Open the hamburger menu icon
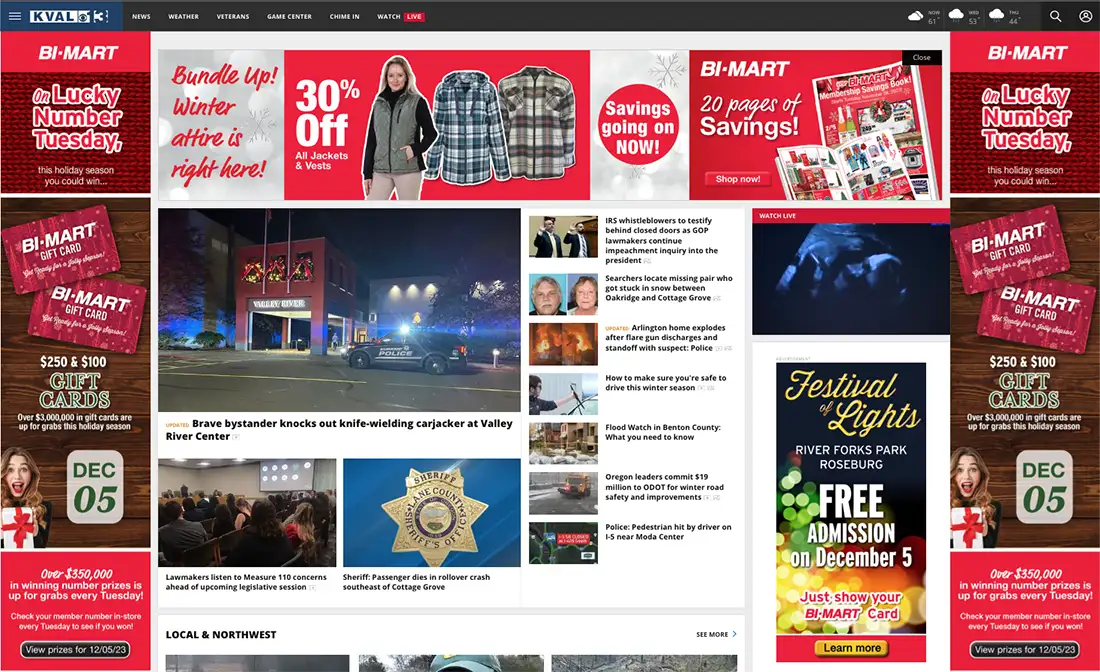The width and height of the screenshot is (1100, 672). coord(15,16)
